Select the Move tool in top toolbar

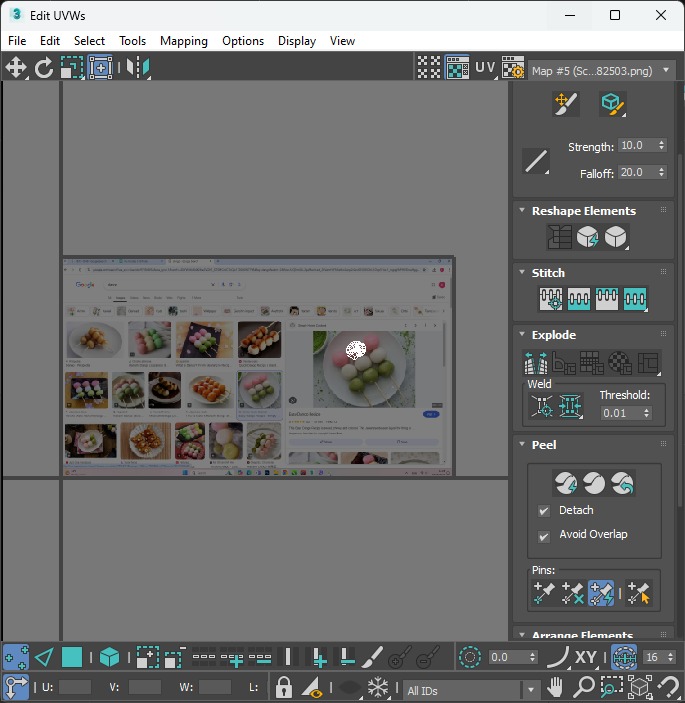[x=16, y=68]
